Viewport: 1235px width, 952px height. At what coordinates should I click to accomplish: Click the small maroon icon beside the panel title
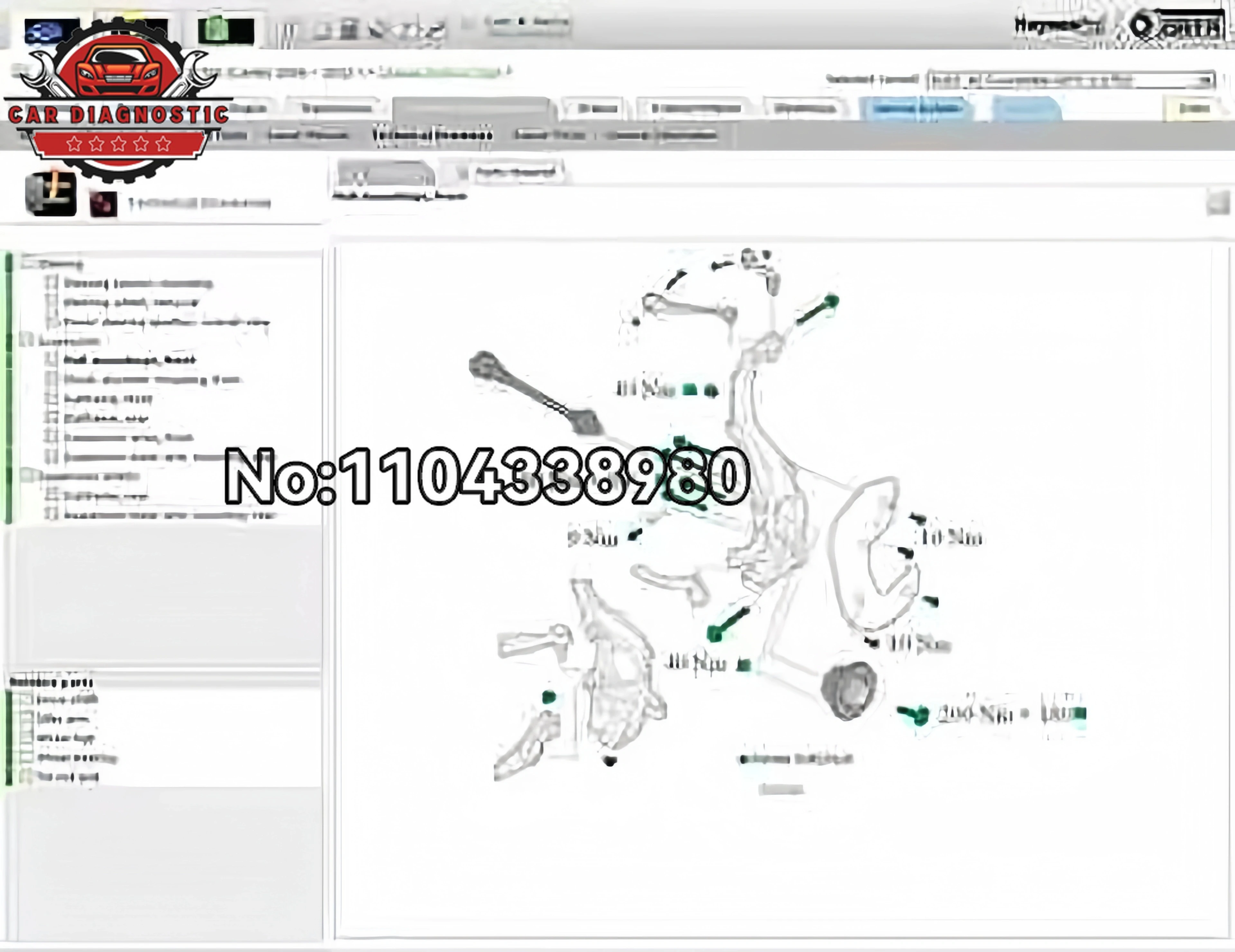point(104,204)
